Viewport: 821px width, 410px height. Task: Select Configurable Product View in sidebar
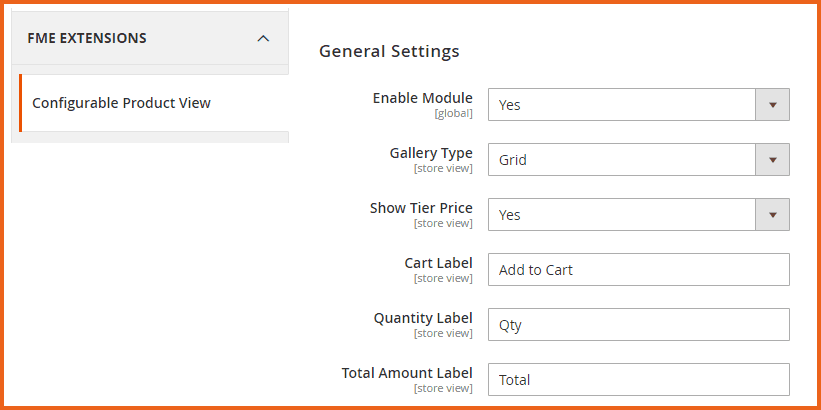(121, 103)
